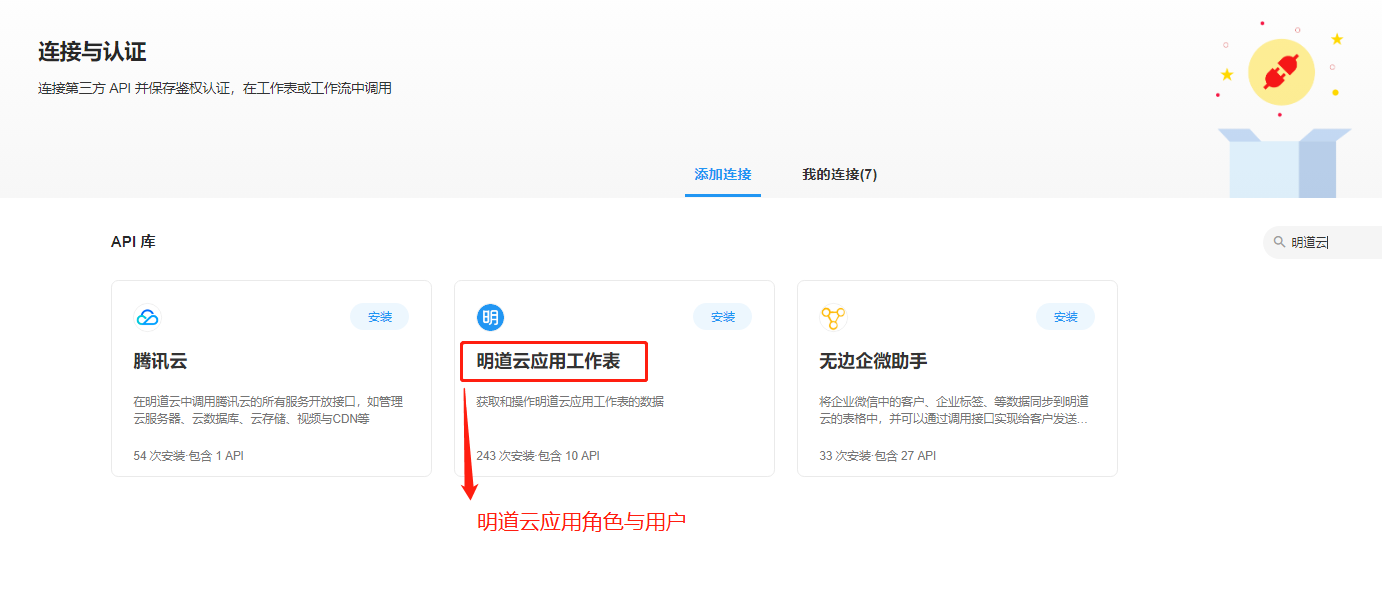
Task: Open the 腾讯云 card title
Action: [x=160, y=361]
